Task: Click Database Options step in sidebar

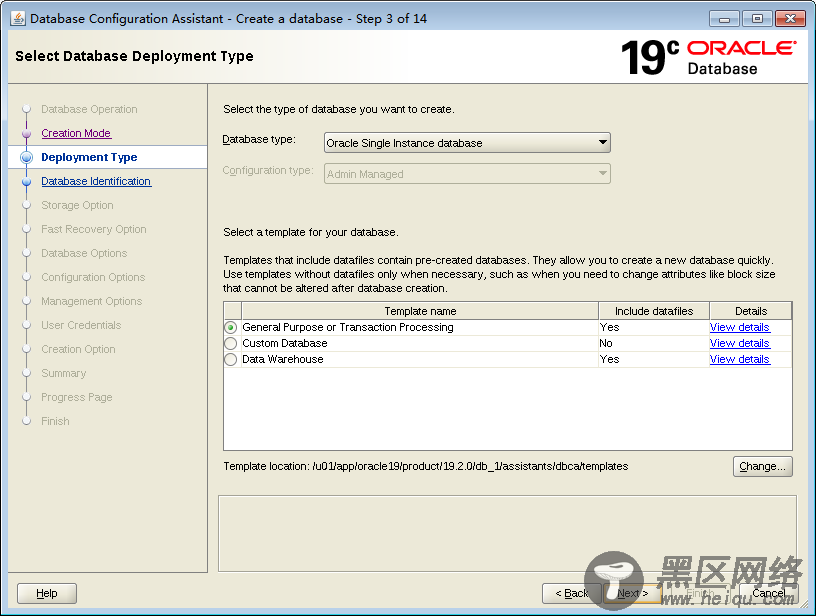Action: coord(84,253)
